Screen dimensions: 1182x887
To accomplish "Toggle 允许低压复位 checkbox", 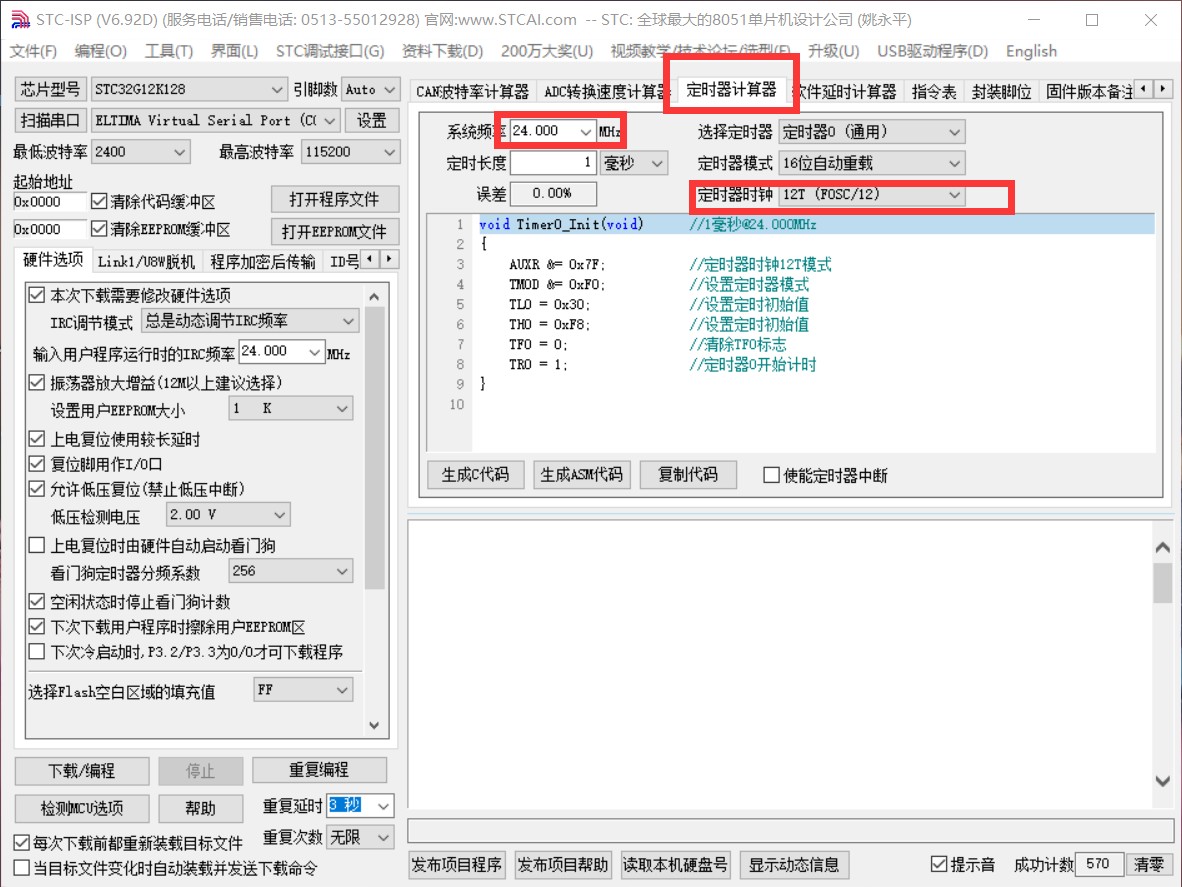I will click(36, 489).
